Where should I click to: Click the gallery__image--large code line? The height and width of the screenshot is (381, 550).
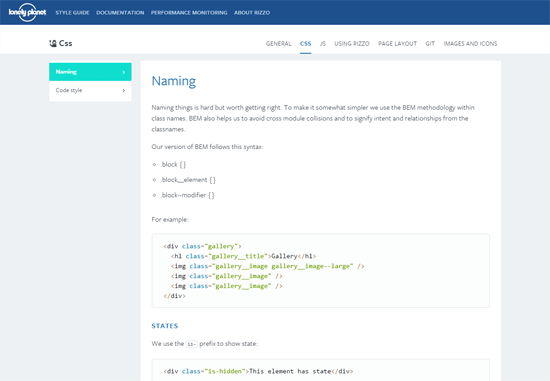(x=268, y=266)
